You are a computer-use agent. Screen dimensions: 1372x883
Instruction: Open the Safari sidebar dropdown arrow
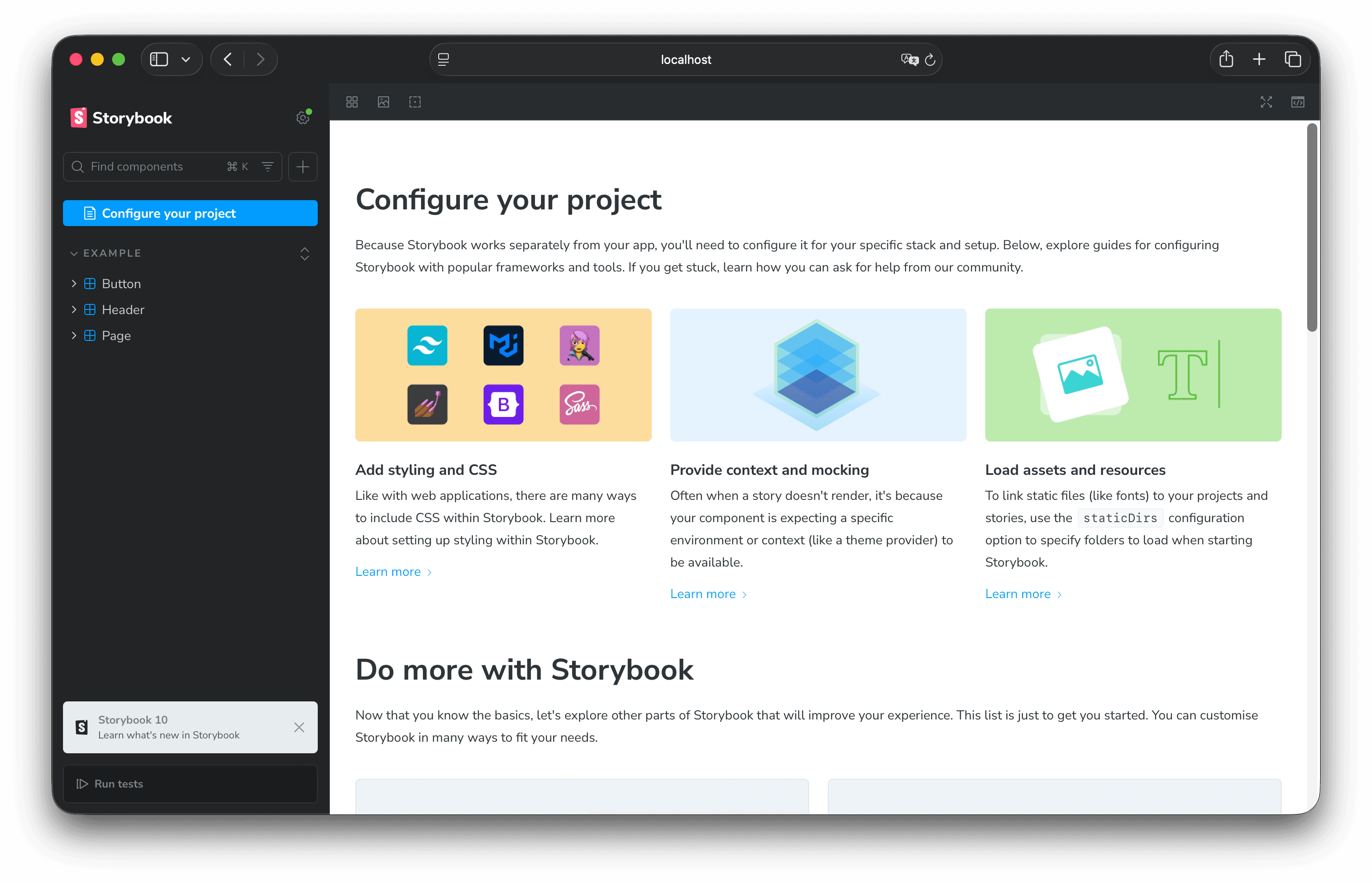click(x=186, y=60)
